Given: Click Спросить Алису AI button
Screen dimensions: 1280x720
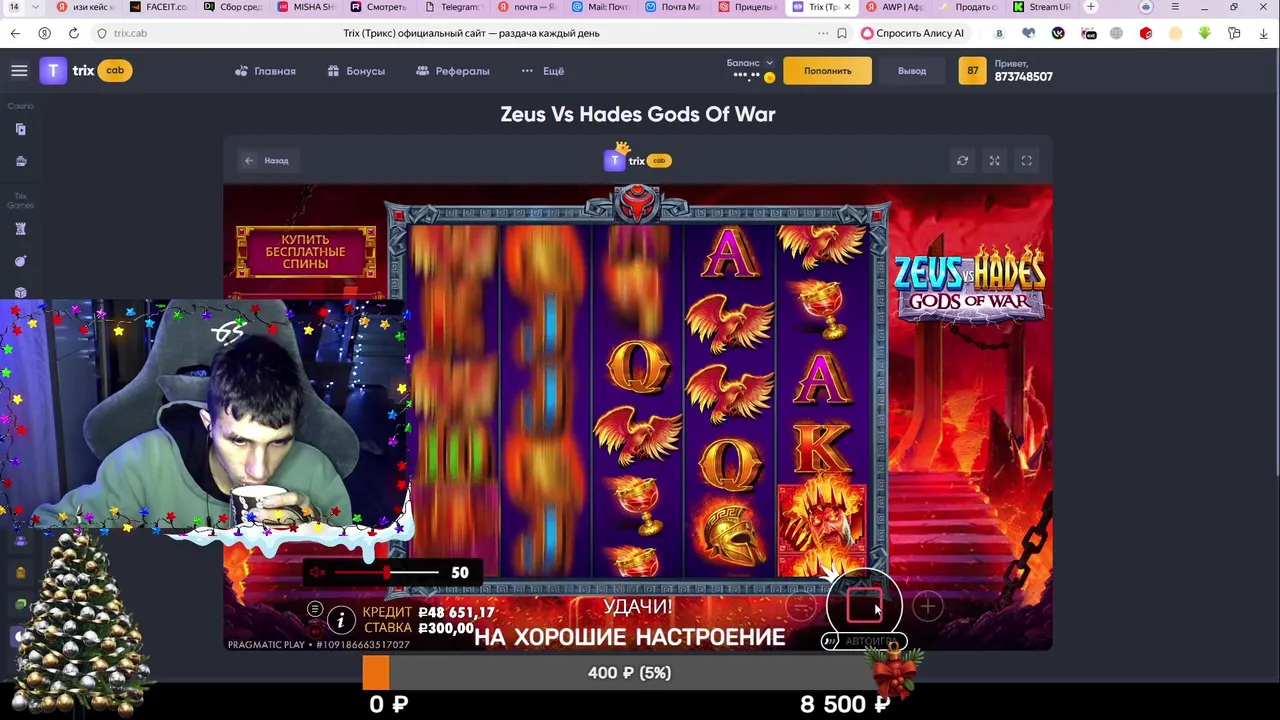Looking at the screenshot, I should 913,33.
